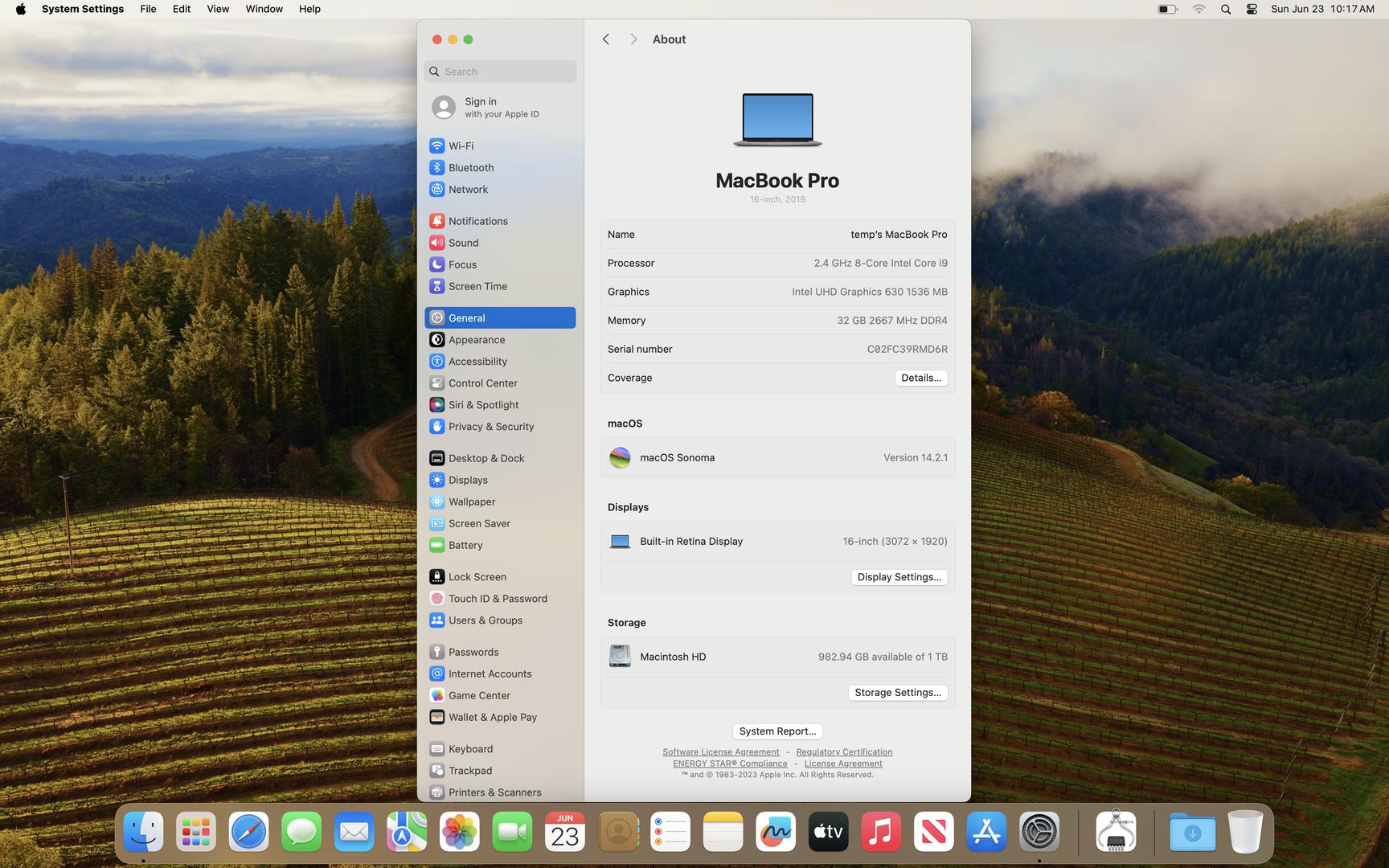Open Control Center from menu bar
Screen dimensions: 1389x868
1252,10
